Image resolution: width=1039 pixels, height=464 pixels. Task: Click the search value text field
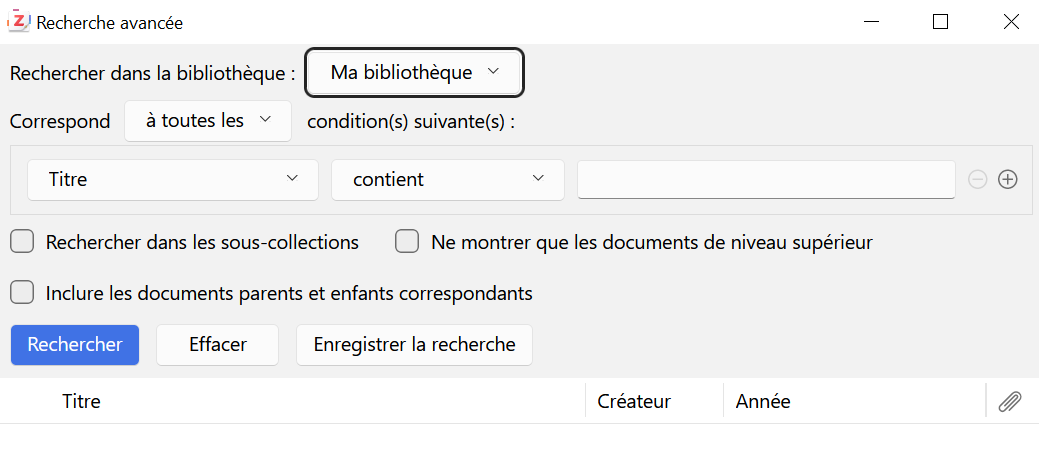click(x=766, y=180)
